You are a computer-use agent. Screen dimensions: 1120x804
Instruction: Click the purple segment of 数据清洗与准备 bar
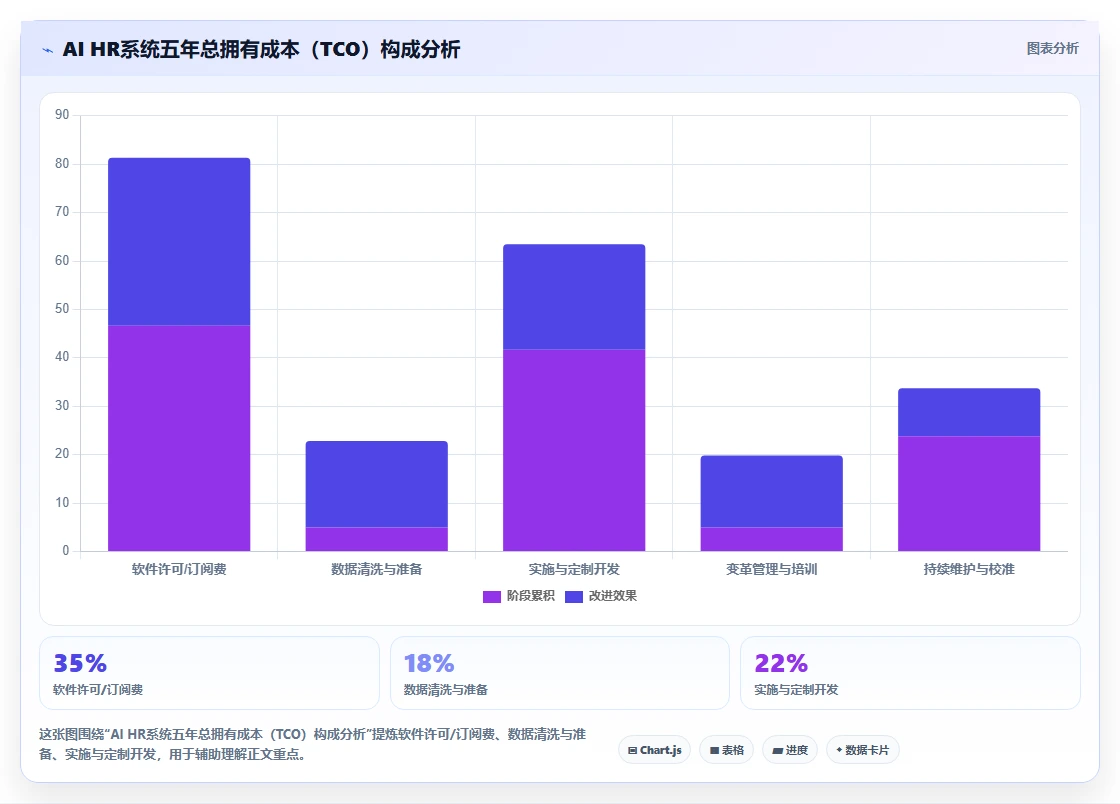376,539
